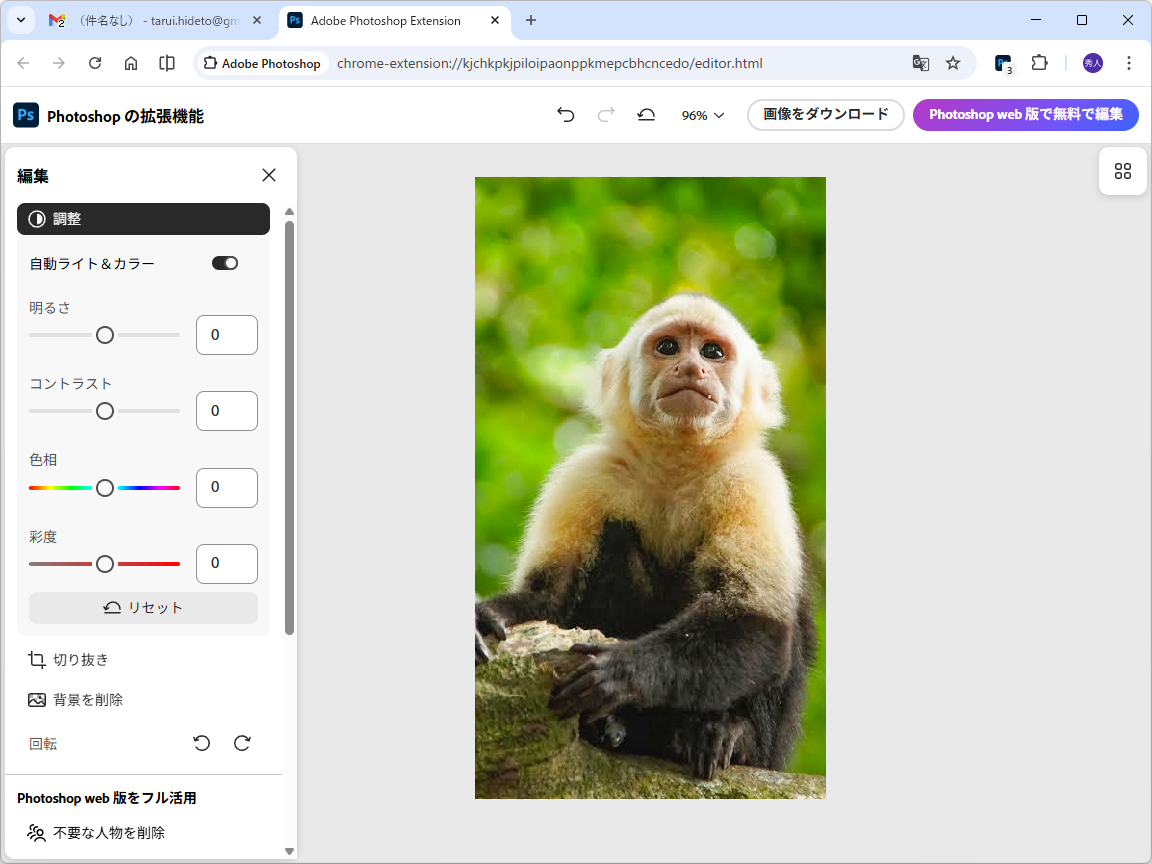Click the undo arrow in Photoshop header
This screenshot has width=1152, height=864.
point(565,115)
